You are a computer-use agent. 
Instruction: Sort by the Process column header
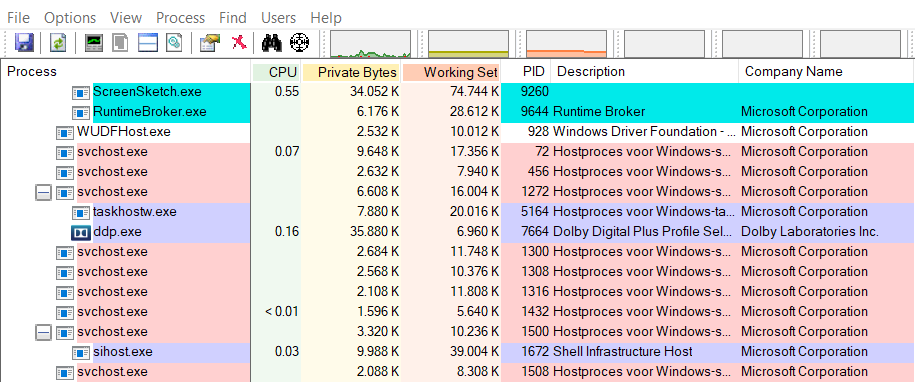tap(125, 72)
